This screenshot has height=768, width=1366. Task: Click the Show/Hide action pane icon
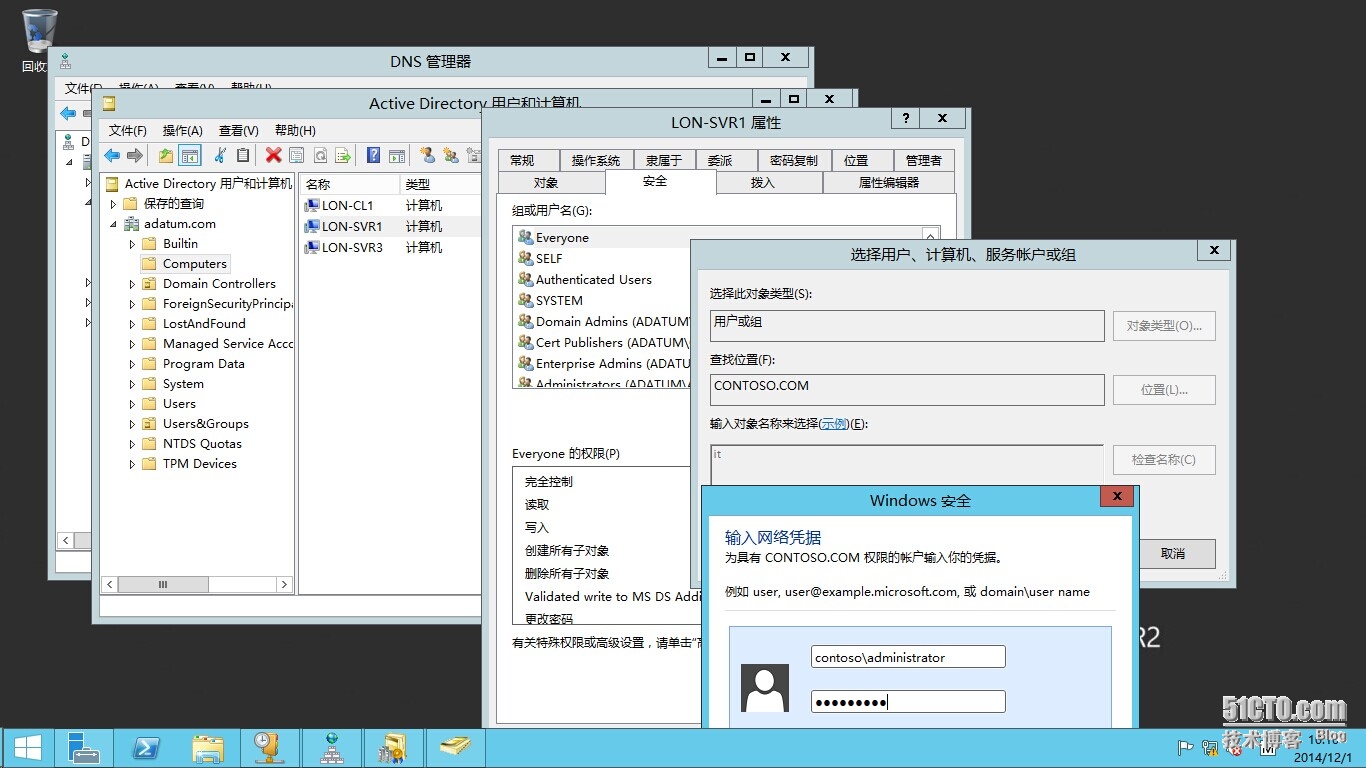[397, 155]
